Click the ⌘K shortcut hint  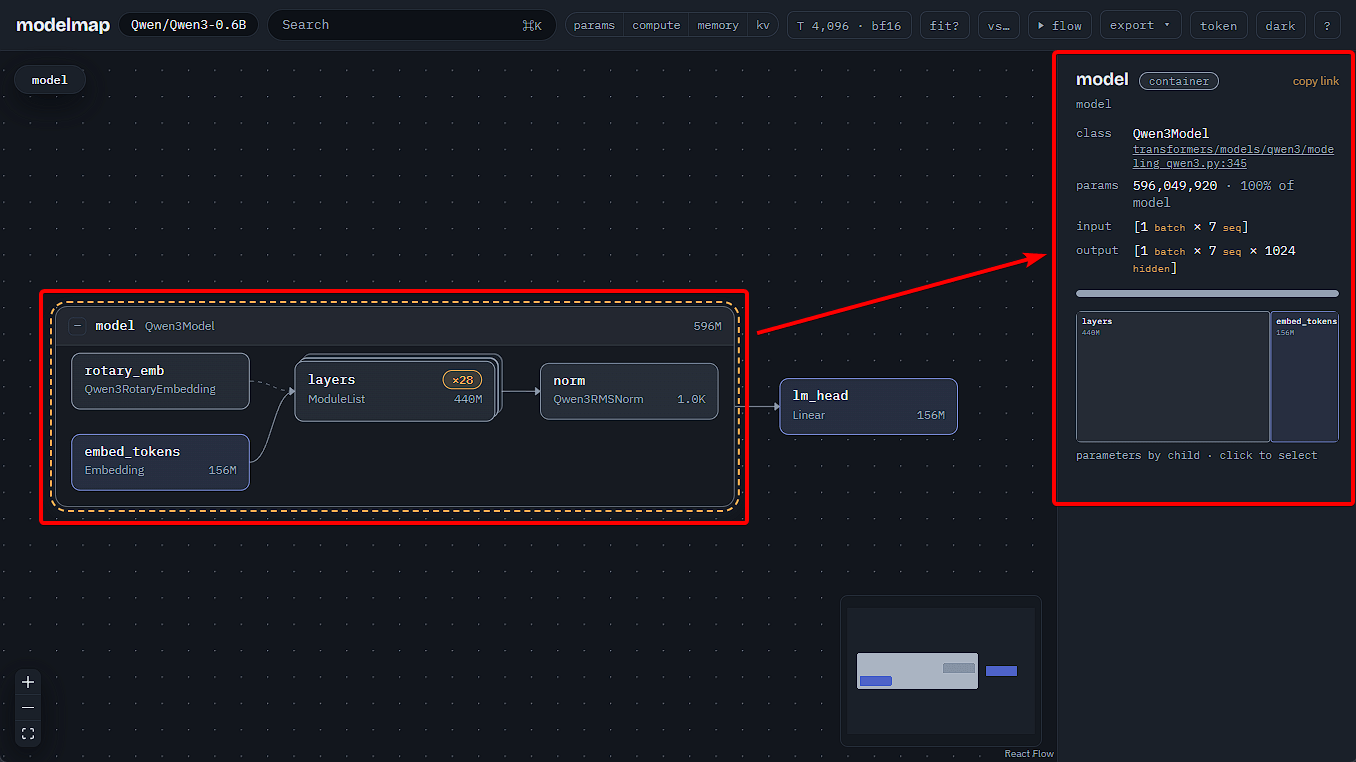tap(532, 26)
